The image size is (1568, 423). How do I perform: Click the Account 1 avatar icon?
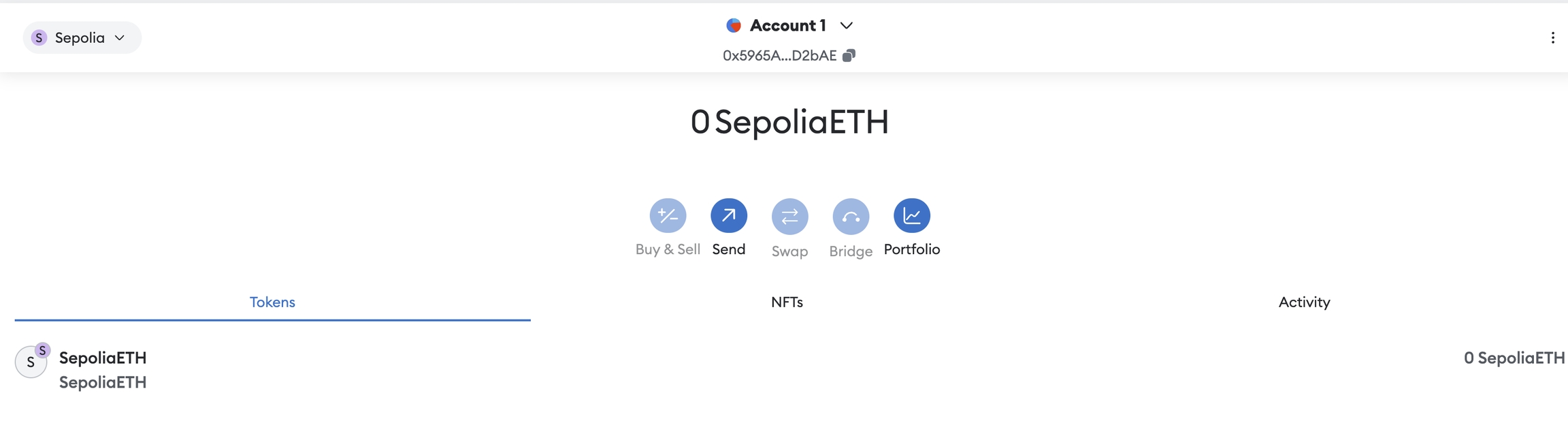[734, 26]
